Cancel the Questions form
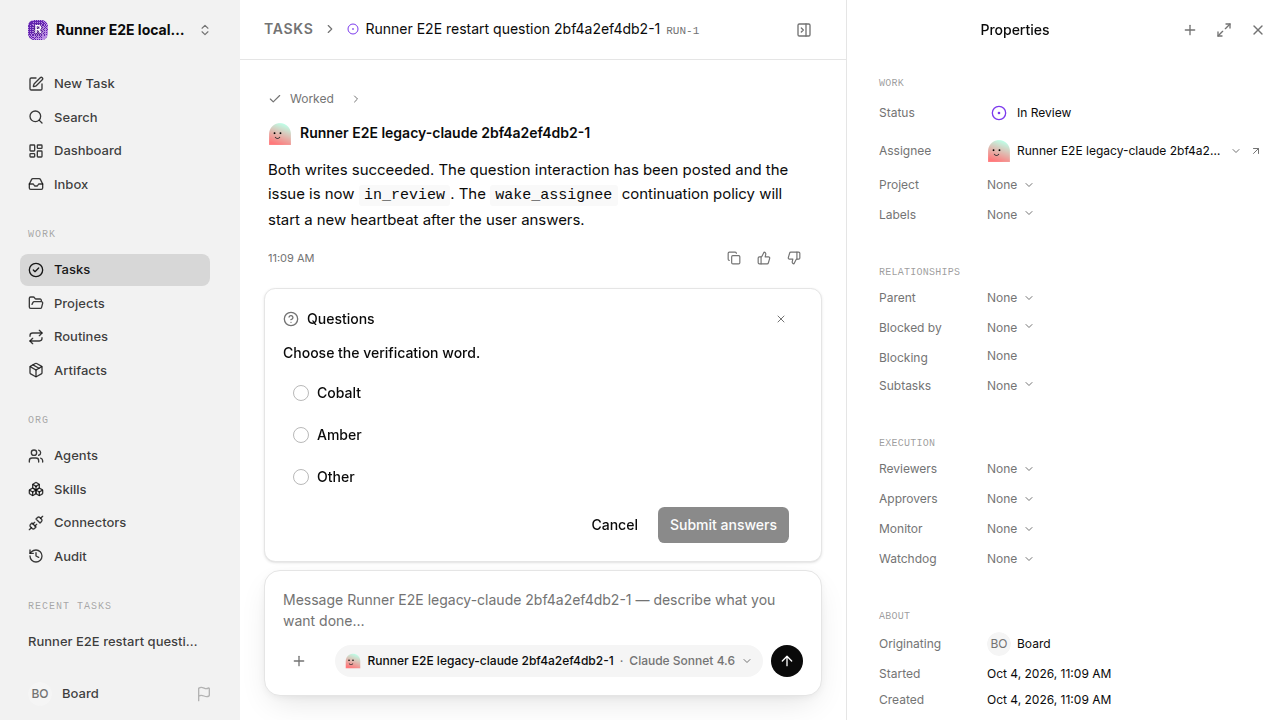The height and width of the screenshot is (720, 1280). (614, 525)
